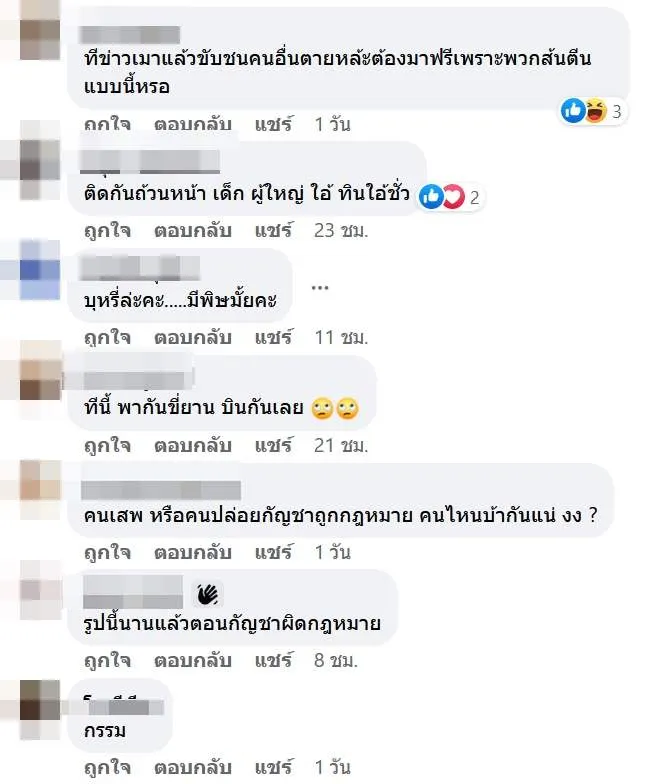The image size is (663, 784).
Task: Click the blue avatar of the บุหรี่ล่ะคะ cigarette commenter
Action: (40, 270)
